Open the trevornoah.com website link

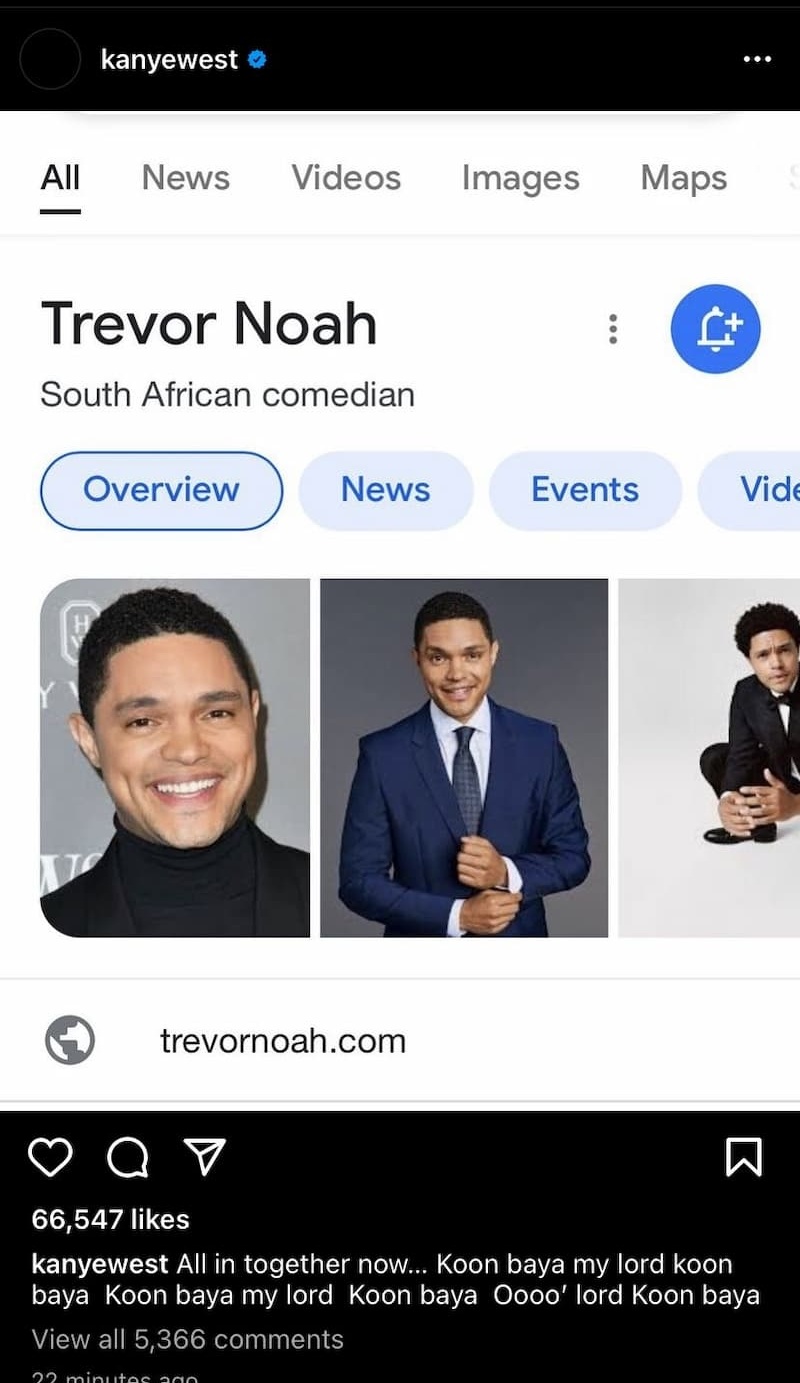pyautogui.click(x=282, y=1041)
